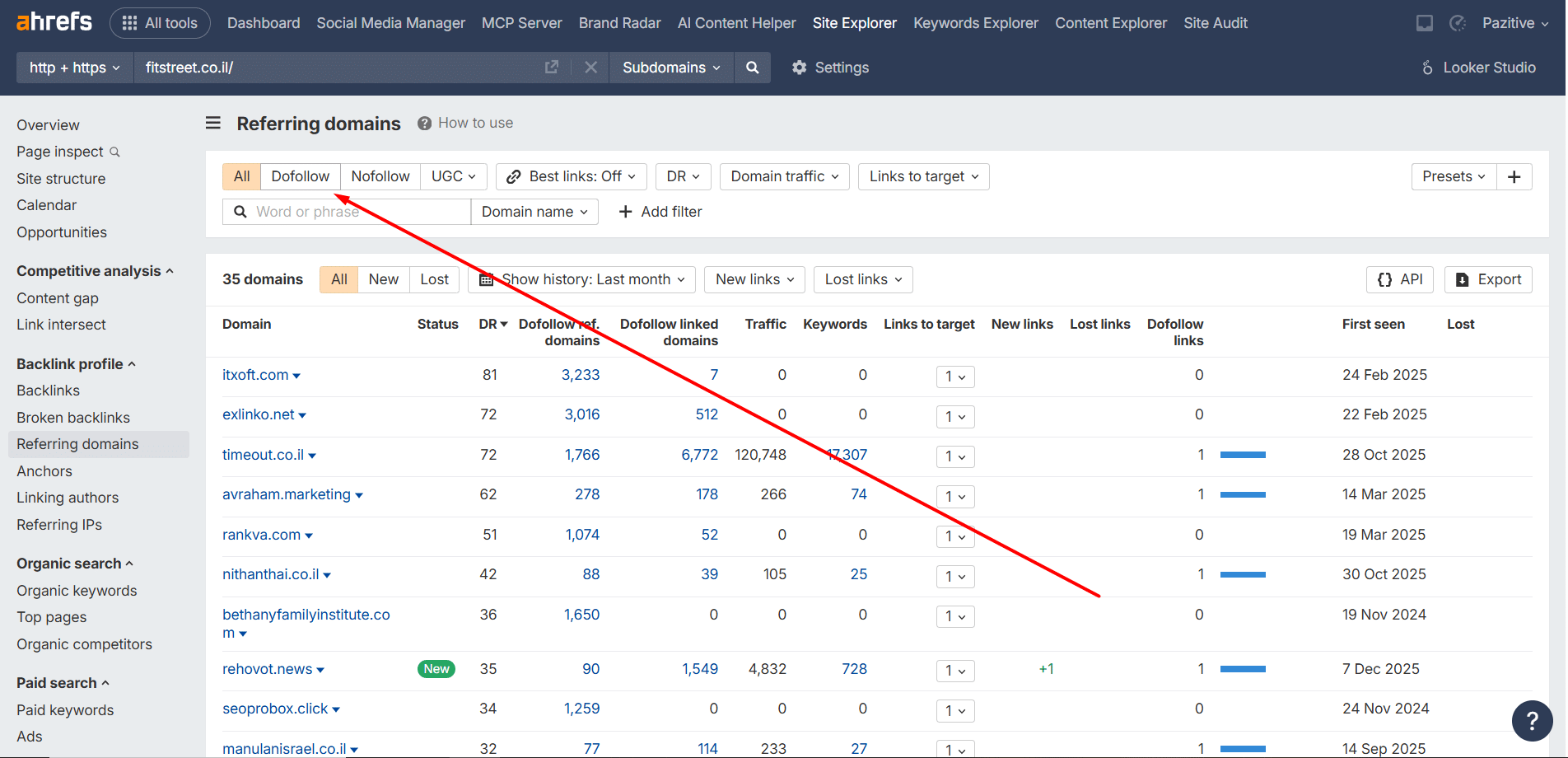The image size is (1568, 758).
Task: Select All domains status toggle
Action: pos(339,279)
